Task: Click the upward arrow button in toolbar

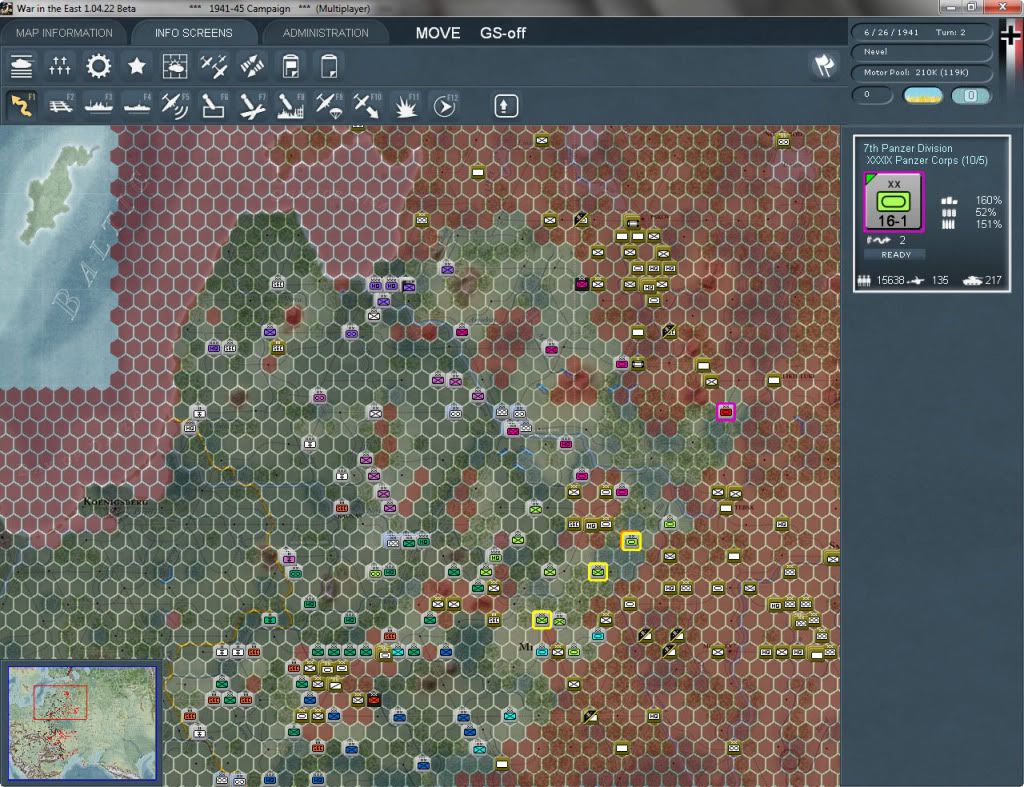Action: [x=505, y=106]
